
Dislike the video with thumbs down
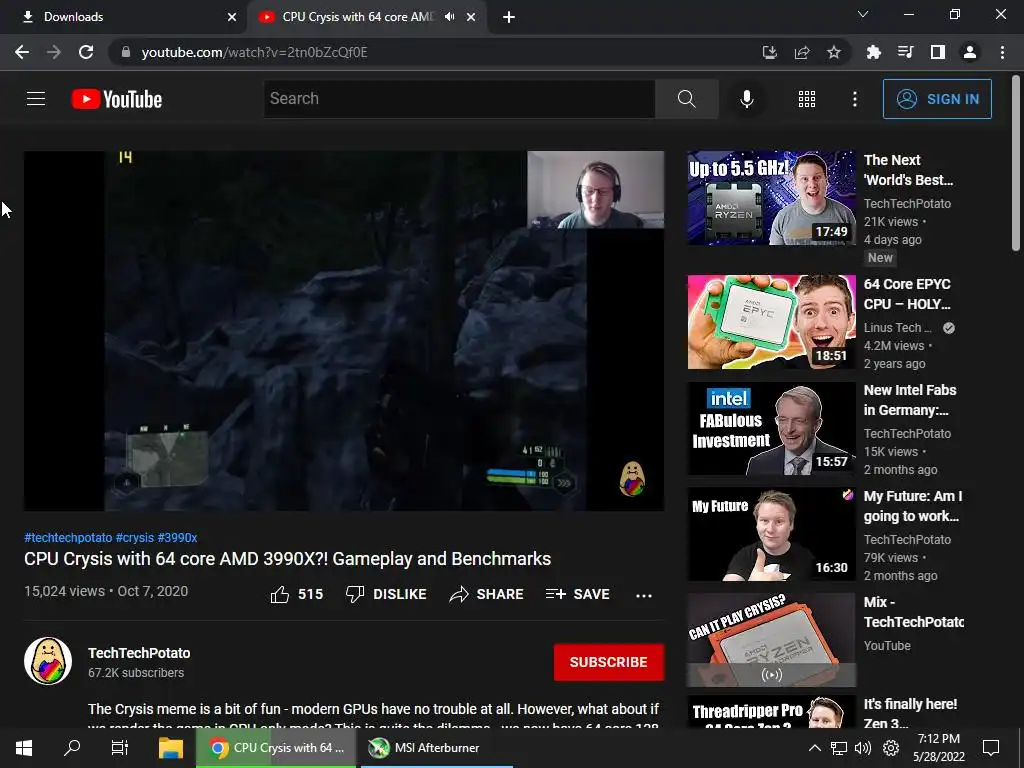(x=386, y=594)
